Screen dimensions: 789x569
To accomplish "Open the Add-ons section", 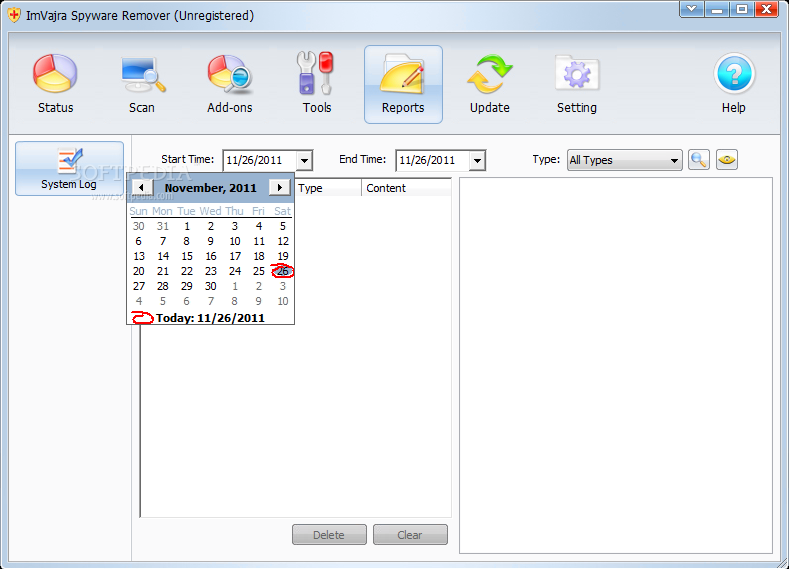I will [x=229, y=84].
